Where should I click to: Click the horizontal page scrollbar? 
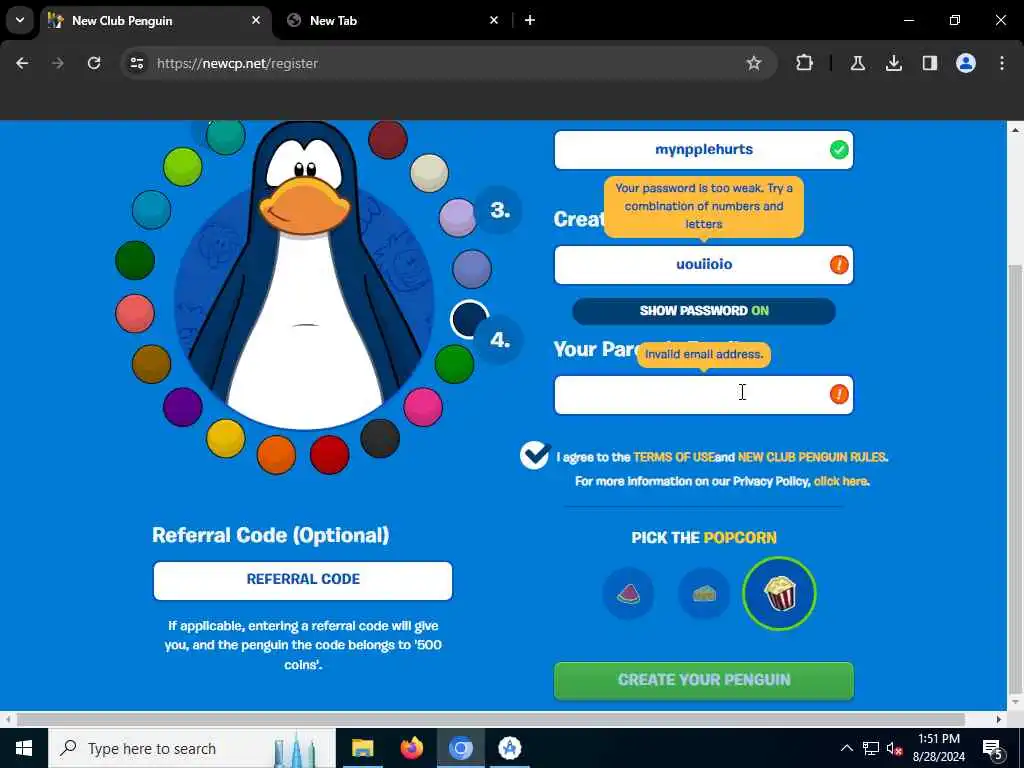[x=490, y=719]
